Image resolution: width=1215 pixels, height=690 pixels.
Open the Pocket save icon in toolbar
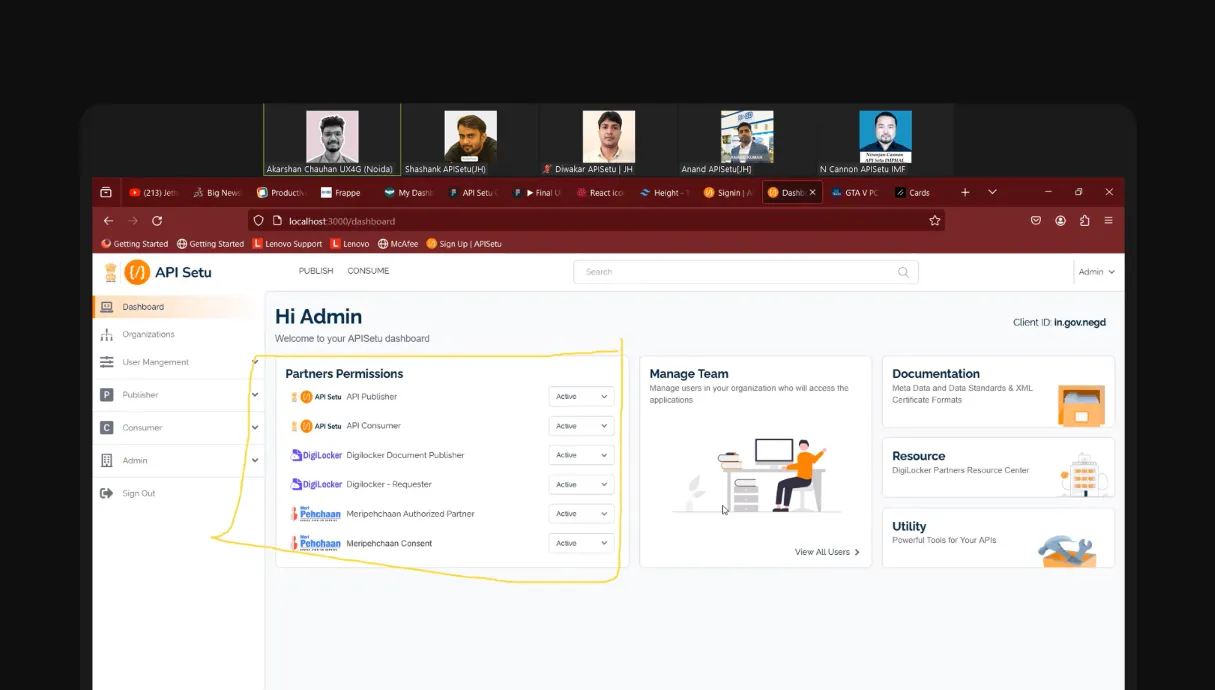coord(1036,221)
